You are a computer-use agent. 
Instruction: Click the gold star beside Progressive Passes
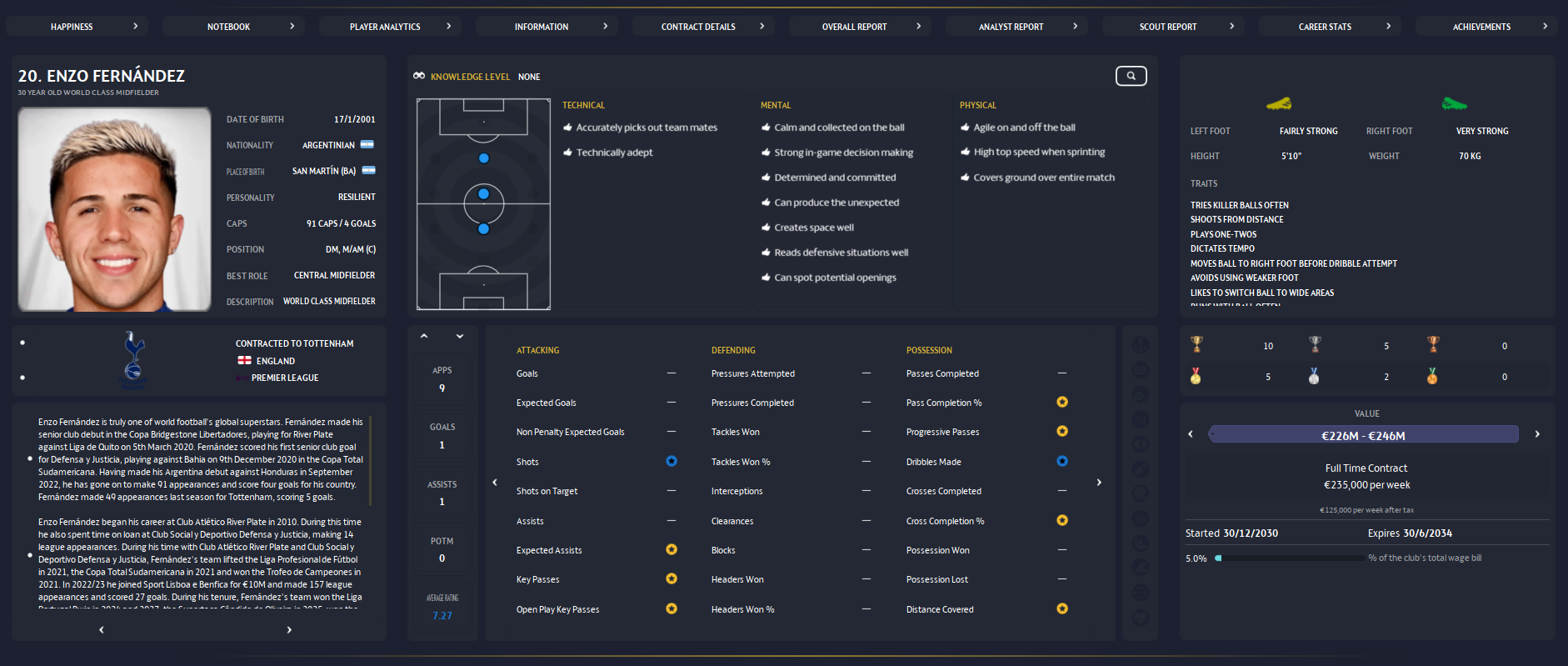[1062, 431]
